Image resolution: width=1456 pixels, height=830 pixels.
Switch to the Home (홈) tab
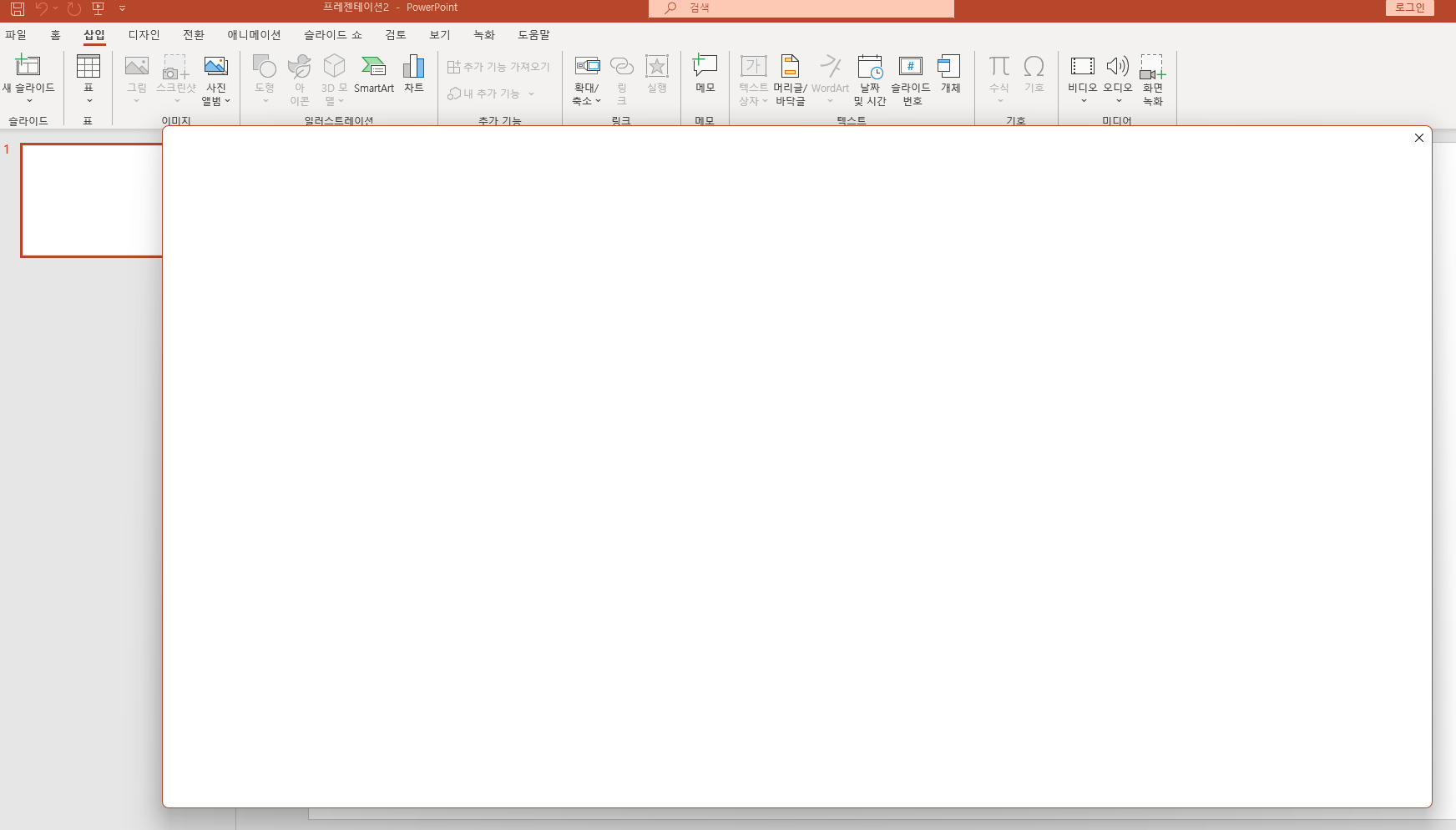pos(55,35)
